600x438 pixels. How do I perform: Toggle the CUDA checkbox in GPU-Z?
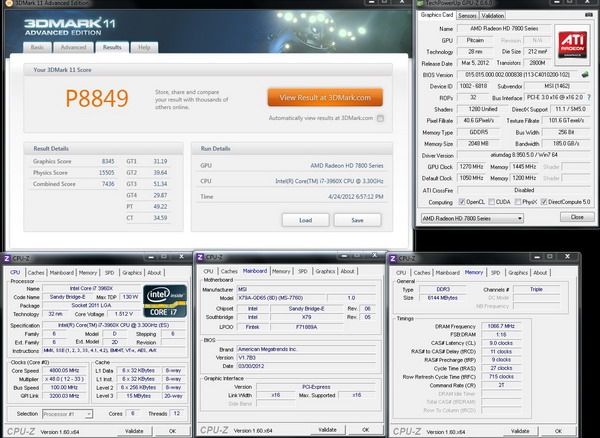492,202
